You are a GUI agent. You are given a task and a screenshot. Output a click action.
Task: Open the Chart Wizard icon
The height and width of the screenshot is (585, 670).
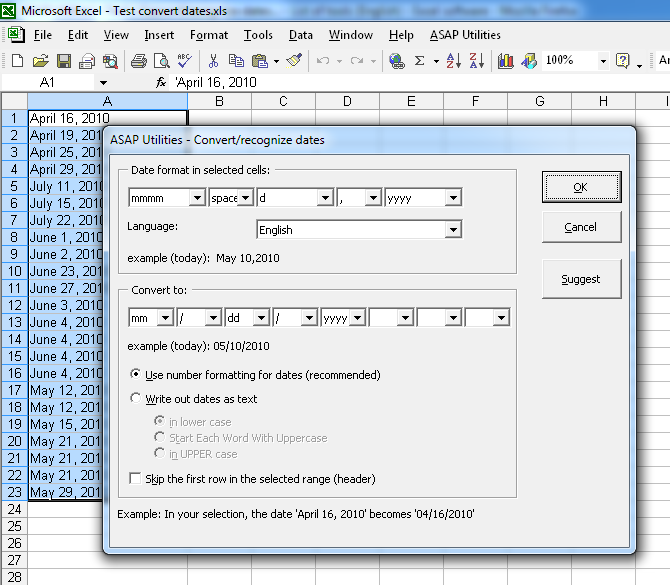click(x=505, y=61)
